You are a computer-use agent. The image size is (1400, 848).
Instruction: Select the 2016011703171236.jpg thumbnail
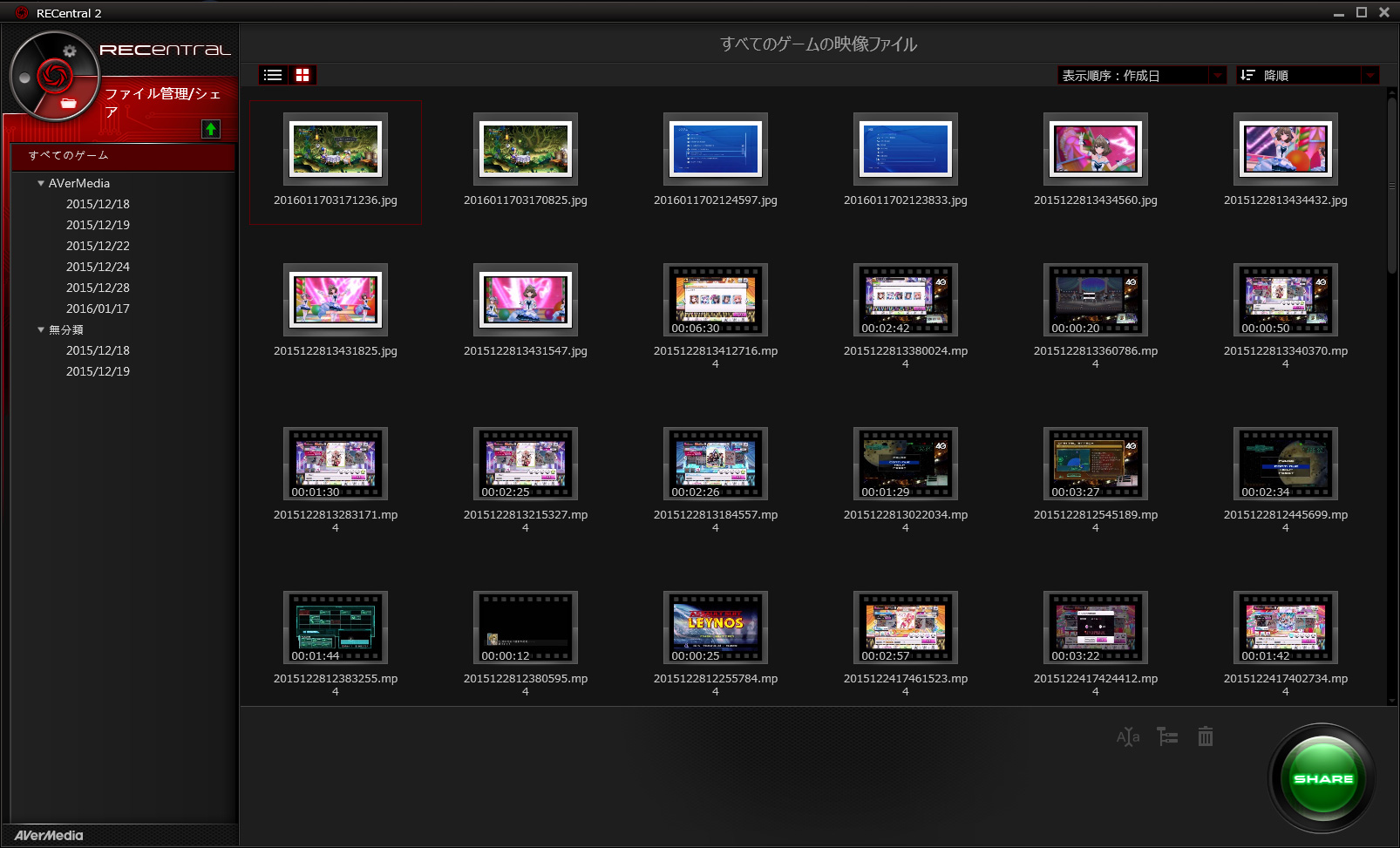pos(336,149)
